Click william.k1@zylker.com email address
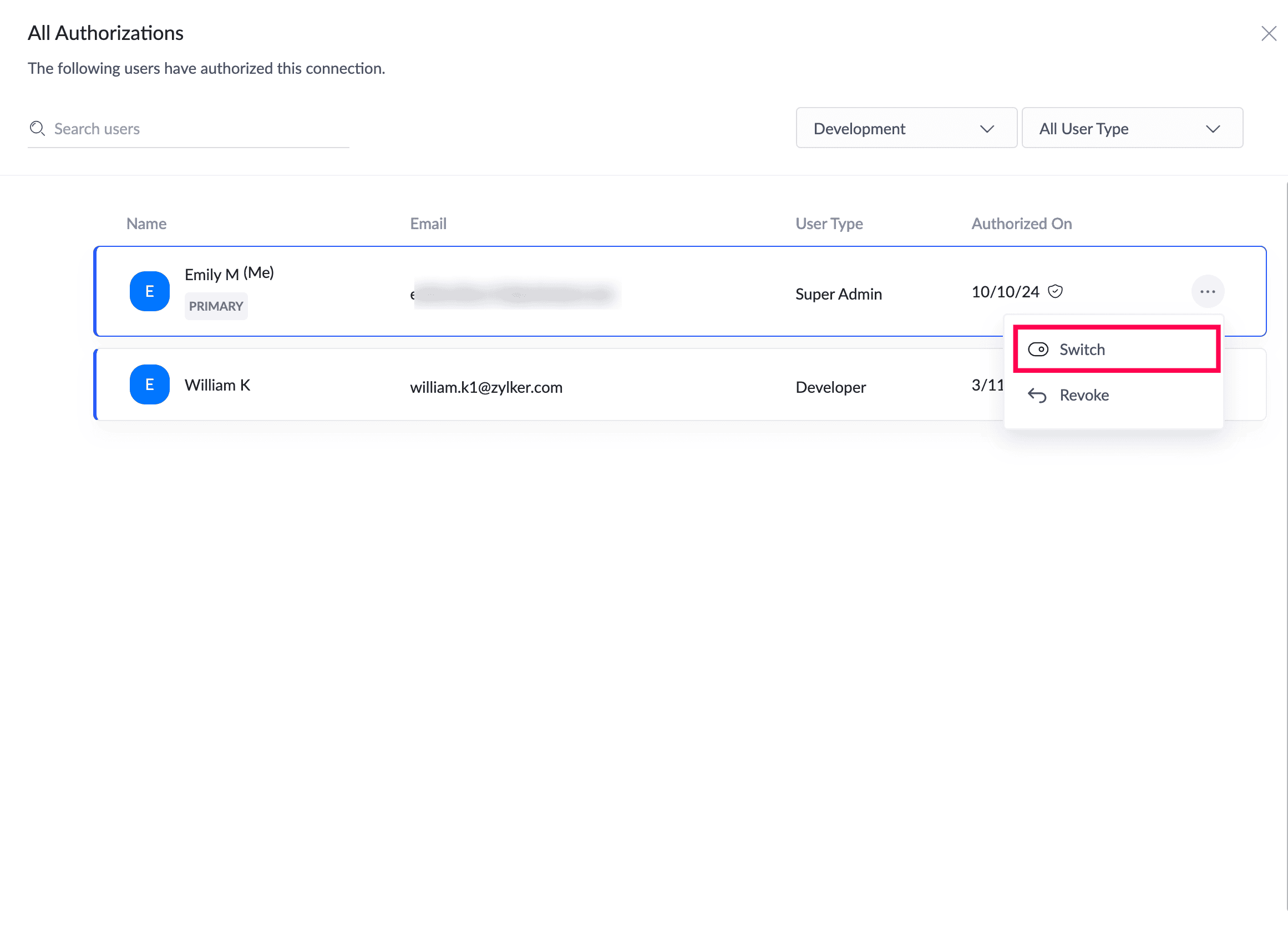 tap(486, 387)
